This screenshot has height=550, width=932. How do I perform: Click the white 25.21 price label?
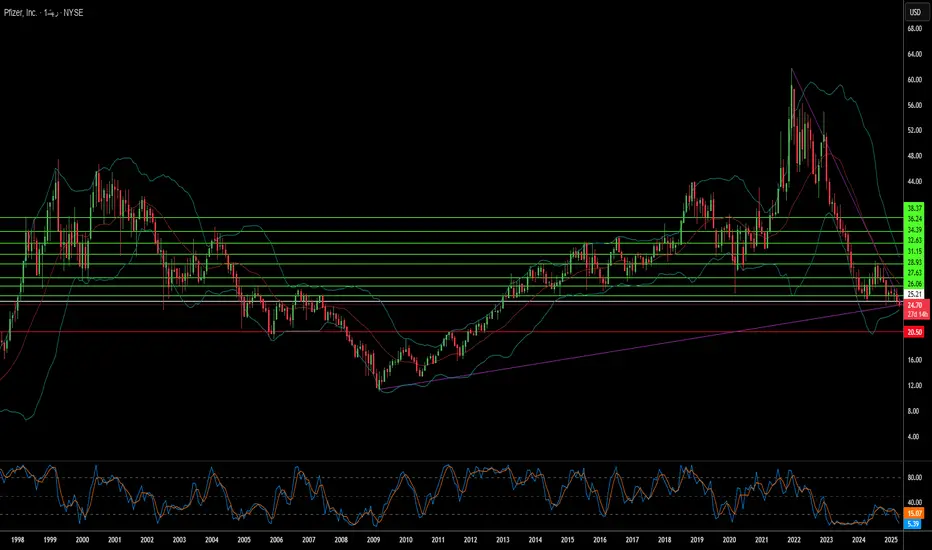pyautogui.click(x=913, y=295)
